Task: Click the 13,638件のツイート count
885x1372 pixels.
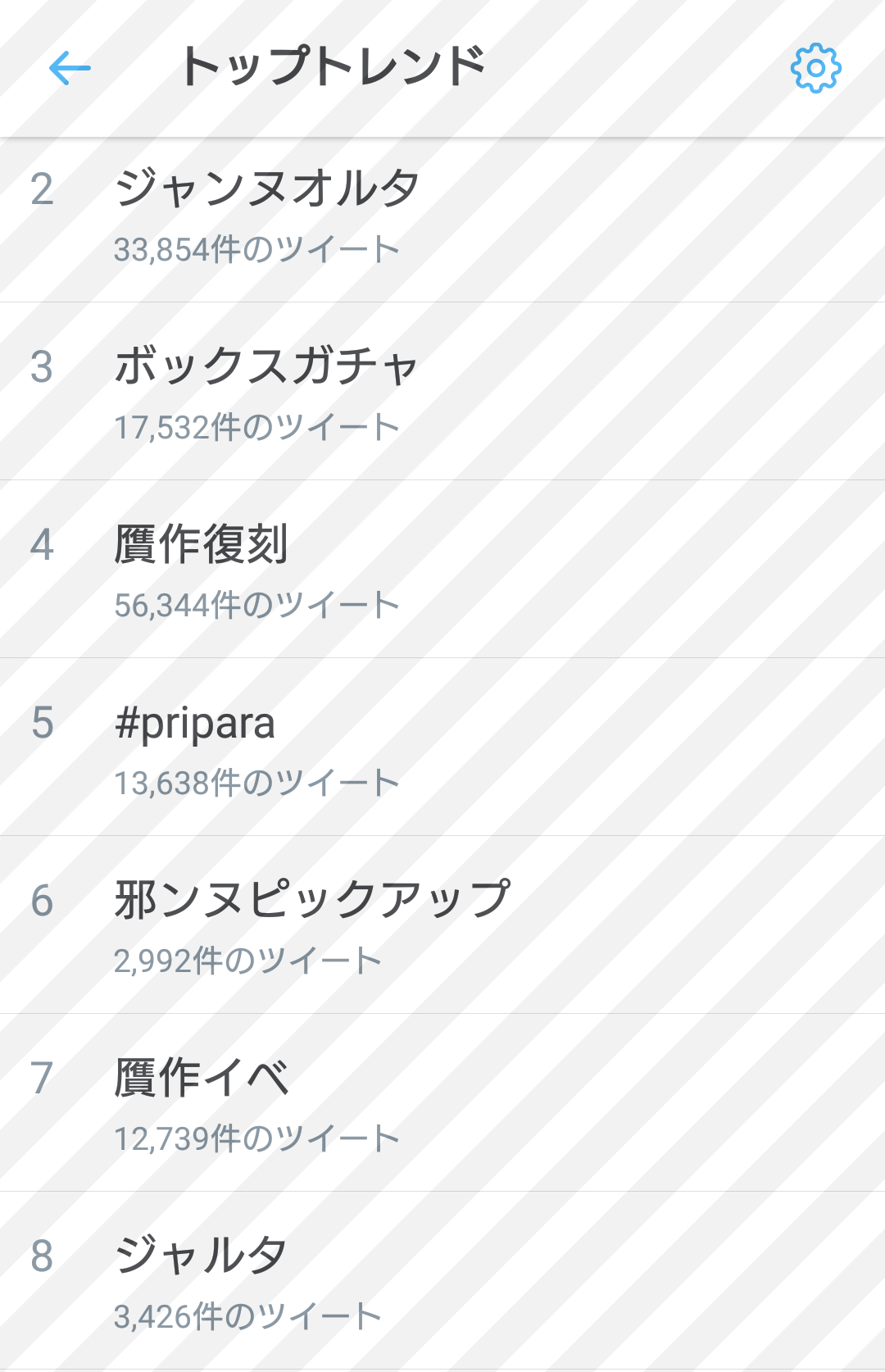Action: pyautogui.click(x=256, y=783)
